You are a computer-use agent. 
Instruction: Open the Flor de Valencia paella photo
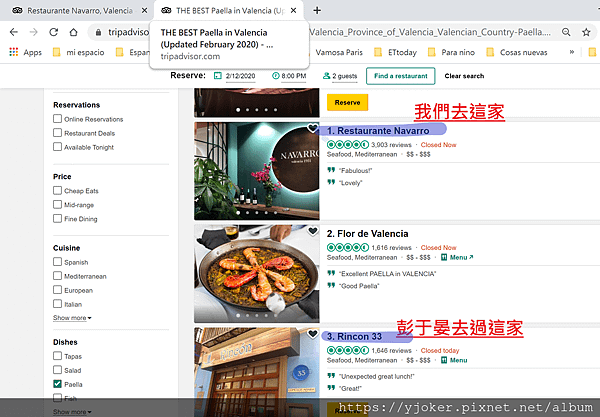click(x=256, y=274)
